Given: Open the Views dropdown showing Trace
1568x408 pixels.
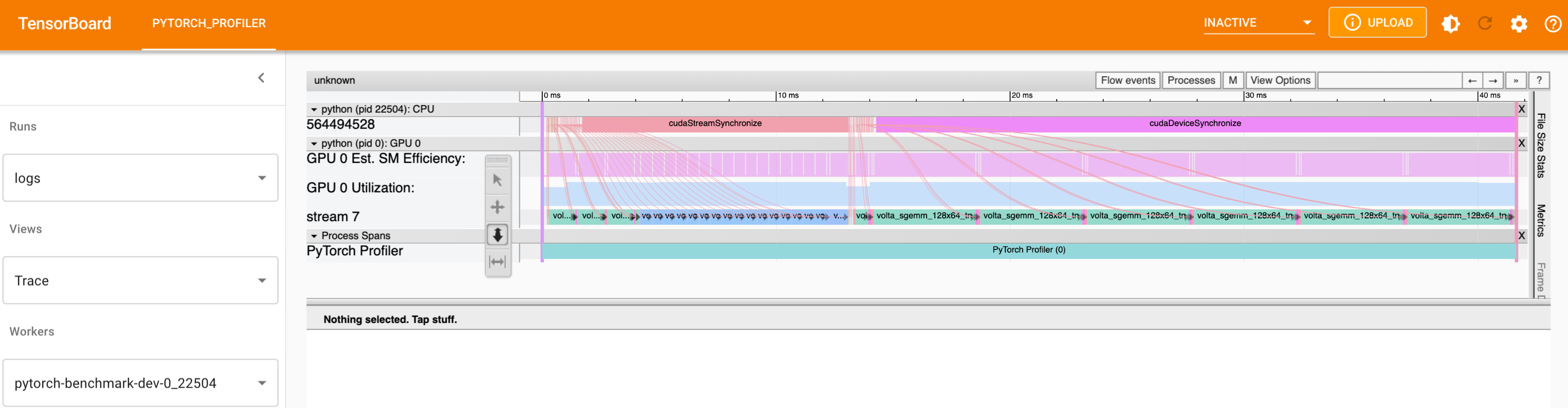Looking at the screenshot, I should [x=140, y=280].
